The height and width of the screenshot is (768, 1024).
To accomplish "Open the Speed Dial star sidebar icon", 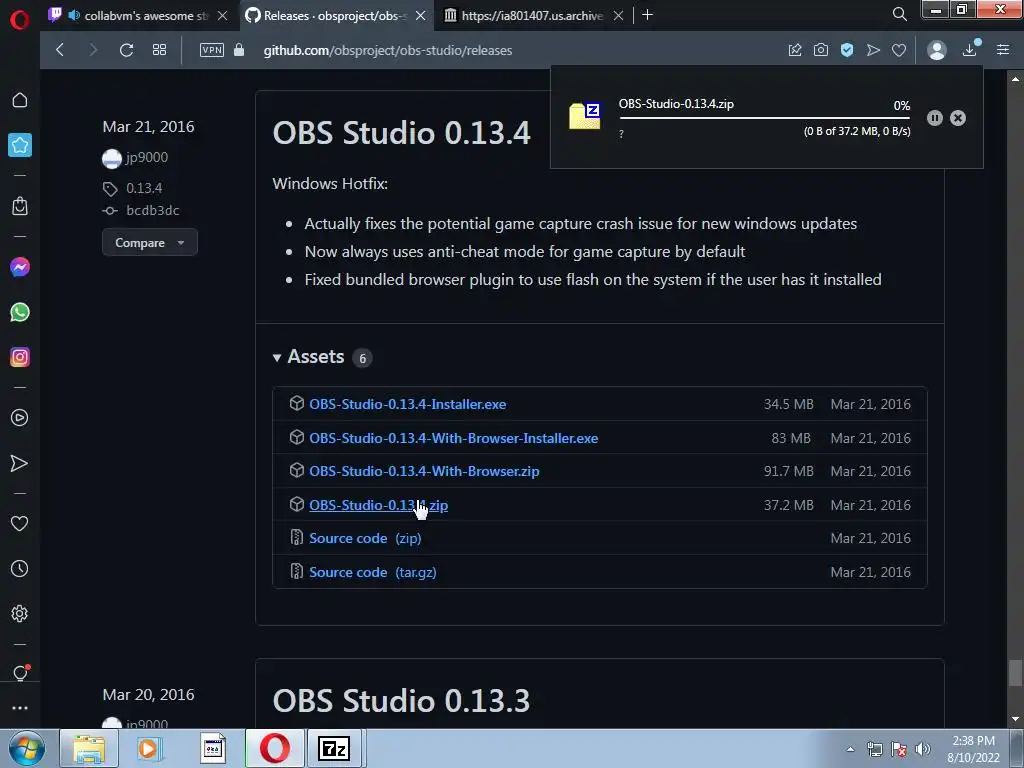I will click(20, 145).
